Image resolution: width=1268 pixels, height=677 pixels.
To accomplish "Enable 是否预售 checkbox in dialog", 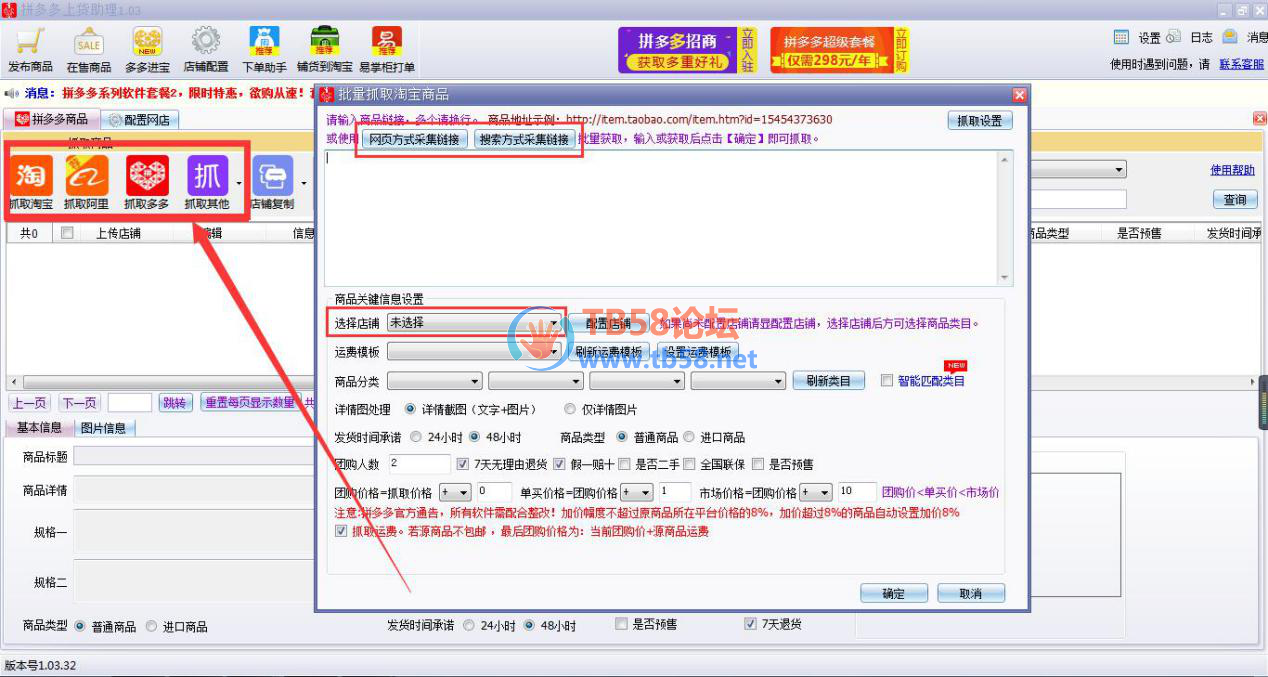I will tap(758, 464).
